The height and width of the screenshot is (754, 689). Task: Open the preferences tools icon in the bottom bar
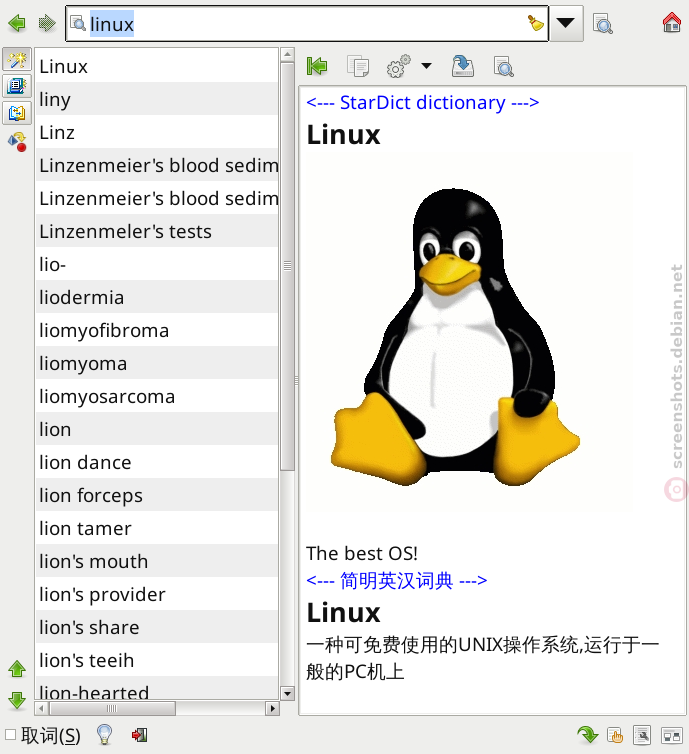click(x=642, y=735)
